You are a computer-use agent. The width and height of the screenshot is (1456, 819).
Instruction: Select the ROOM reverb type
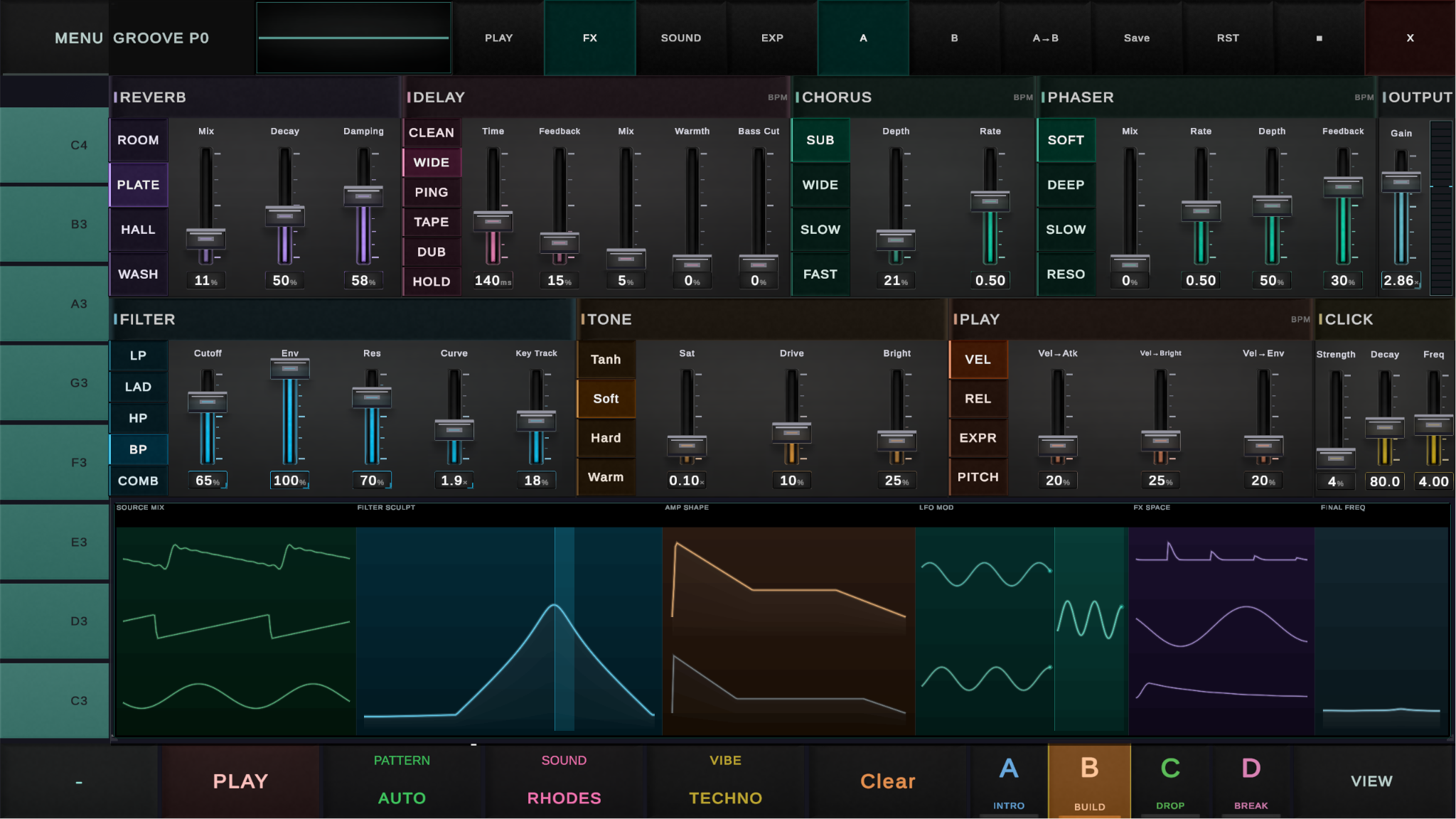point(138,140)
